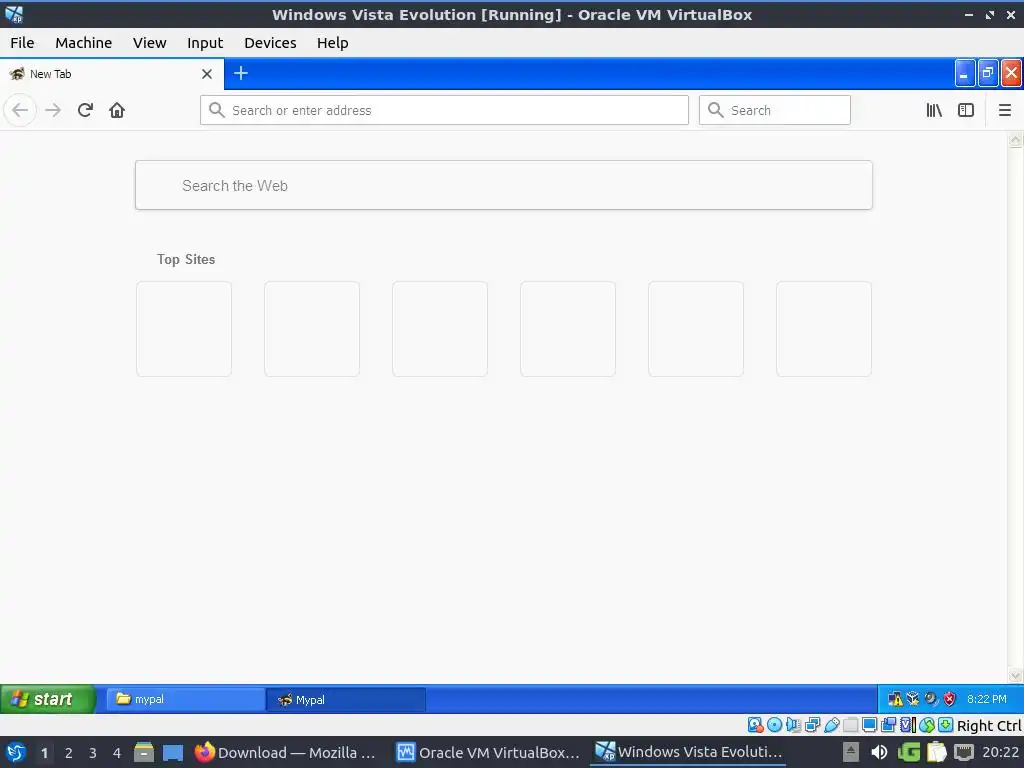Open the browser home page
The width and height of the screenshot is (1024, 768).
(117, 110)
